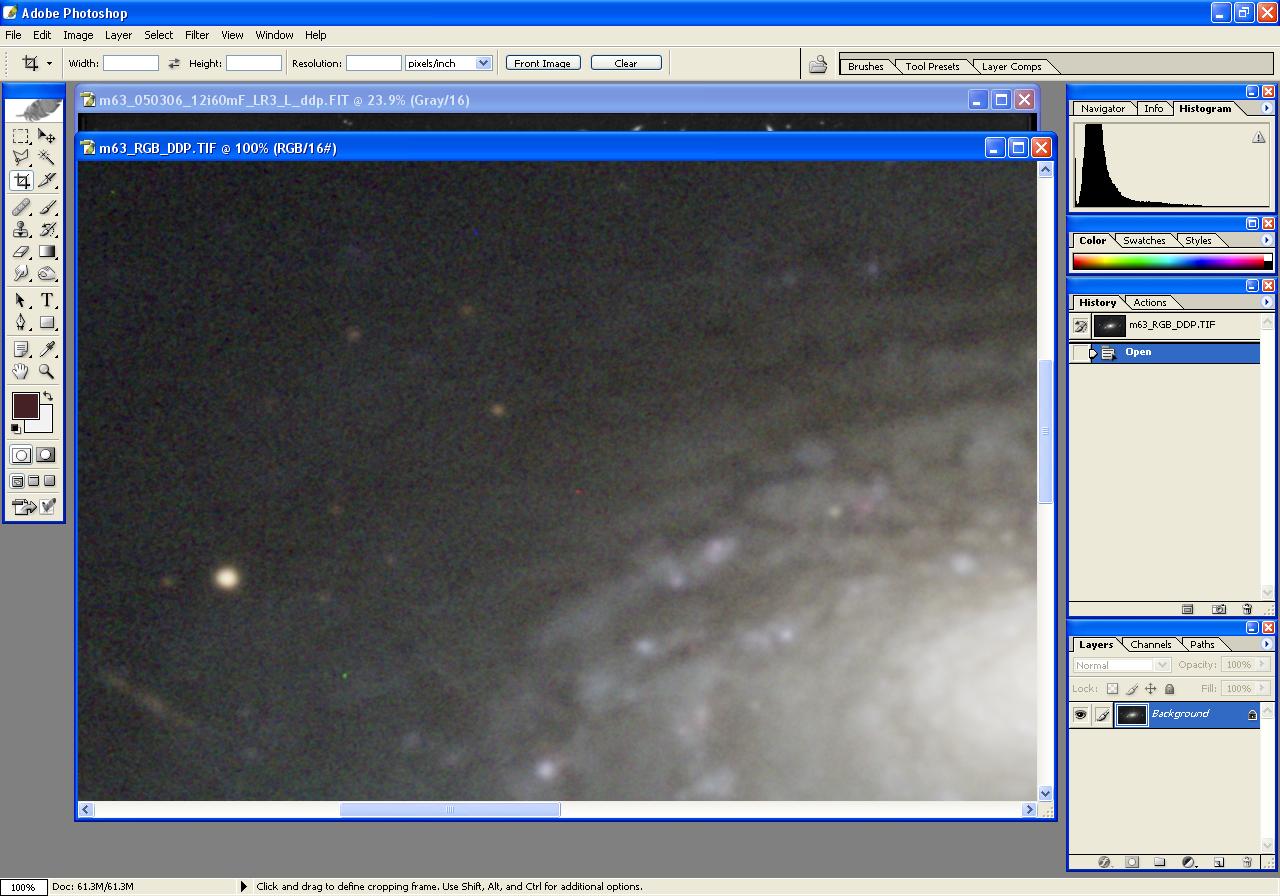Switch to the Channels tab
The height and width of the screenshot is (896, 1280).
1150,645
